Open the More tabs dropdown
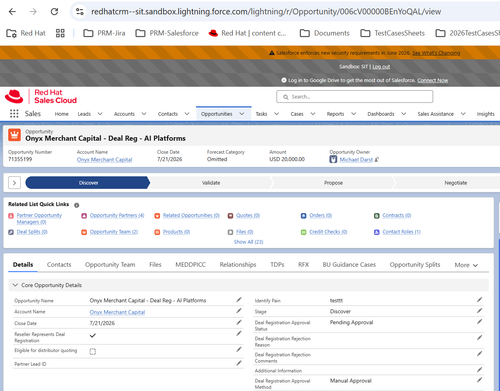 click(466, 265)
